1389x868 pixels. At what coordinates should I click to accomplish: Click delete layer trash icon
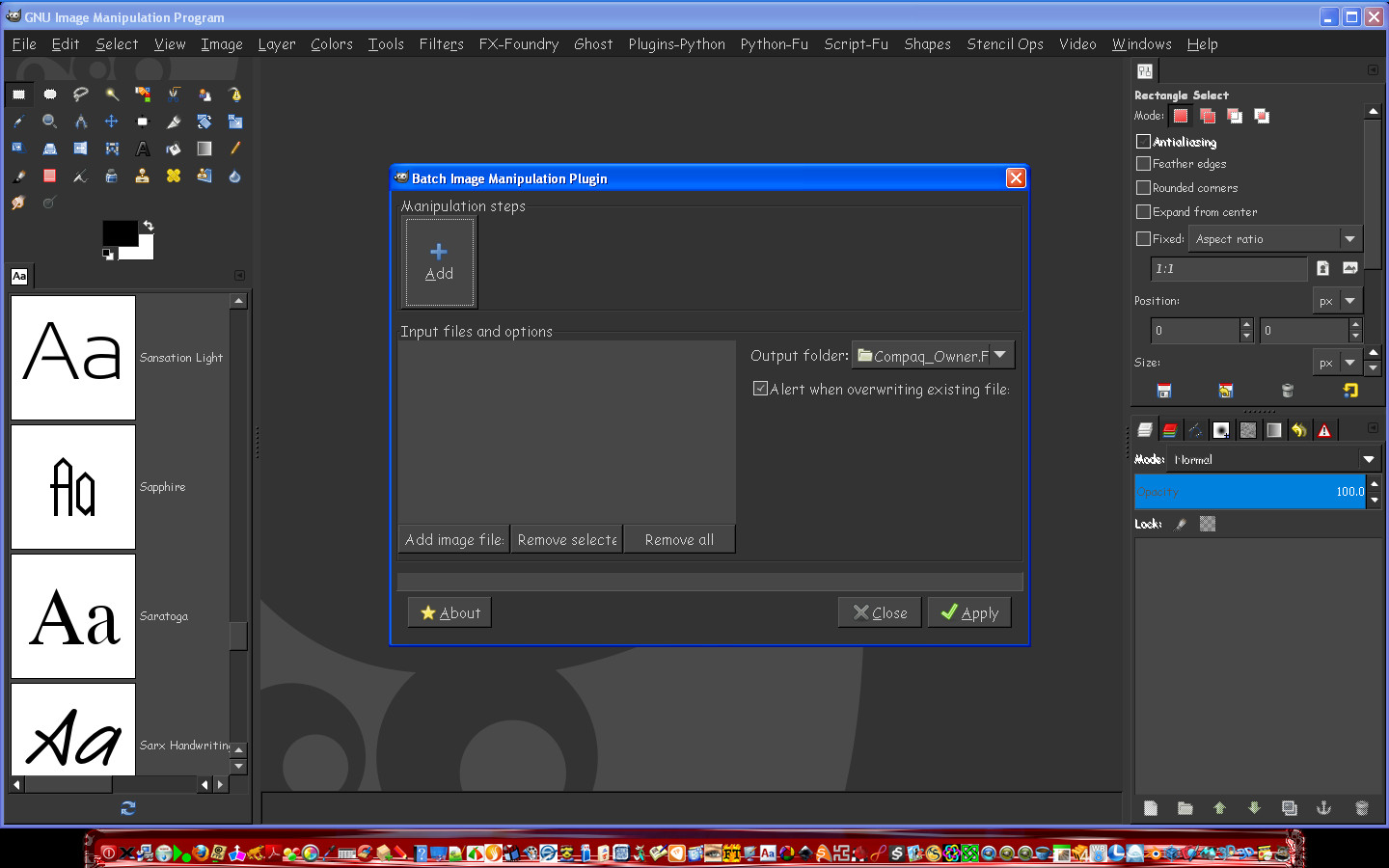1361,808
